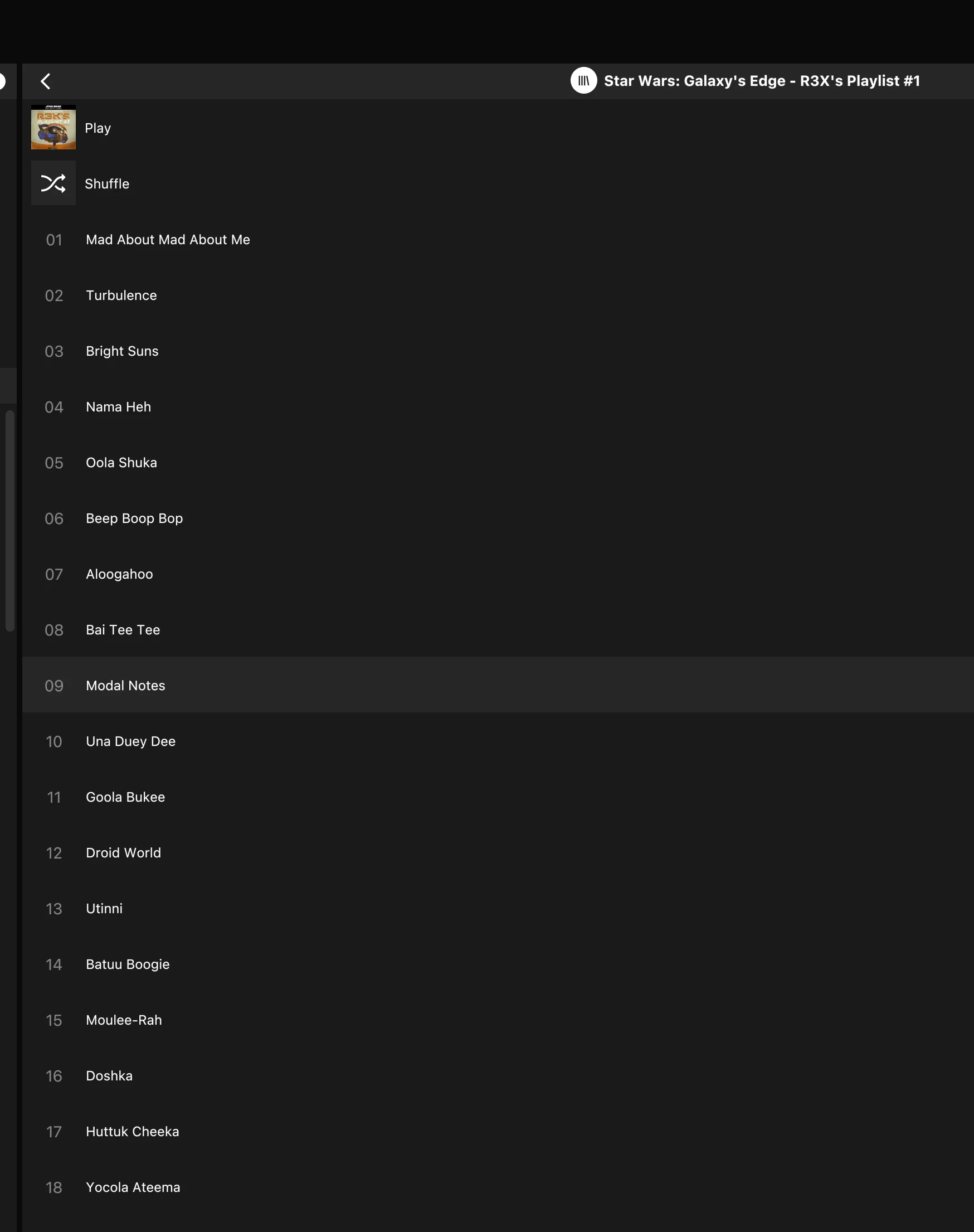Viewport: 974px width, 1232px height.
Task: Select the Beep Boop Bop track
Action: tap(134, 518)
